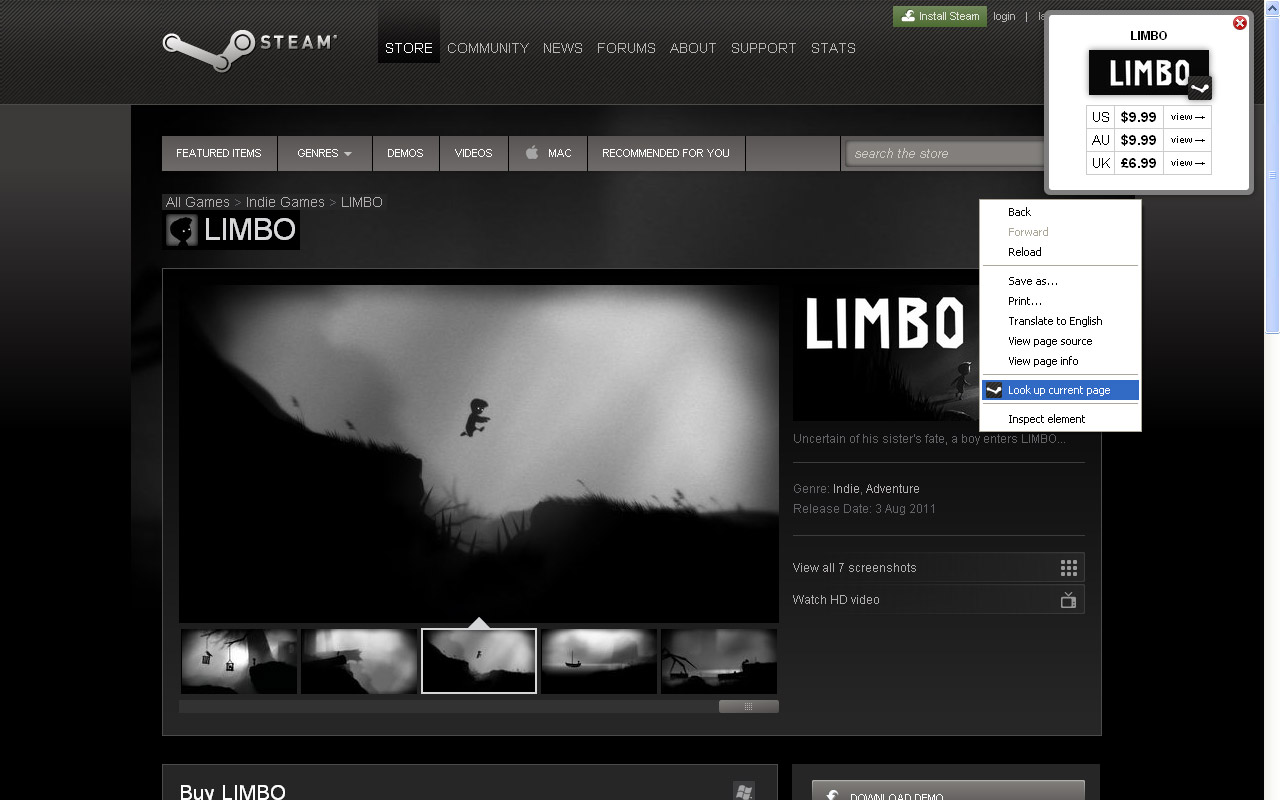This screenshot has height=800, width=1280.
Task: Click the Steam logo in the header
Action: [249, 48]
